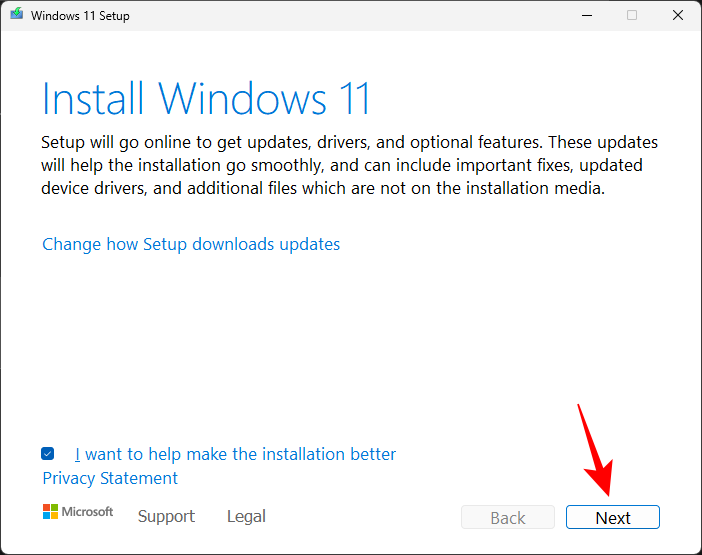Click the disabled Back button

tap(508, 517)
